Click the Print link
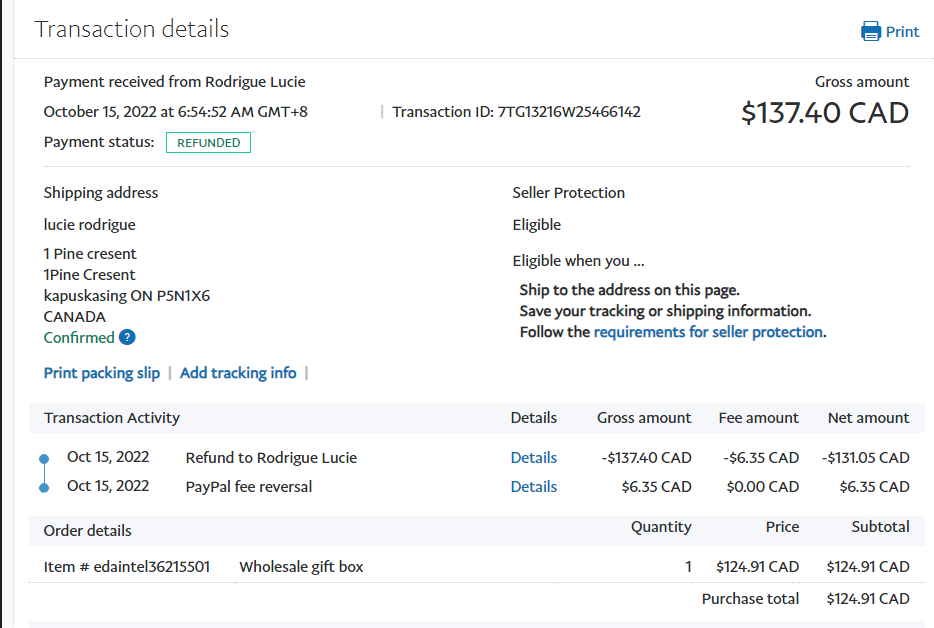Image resolution: width=934 pixels, height=628 pixels. tap(902, 31)
